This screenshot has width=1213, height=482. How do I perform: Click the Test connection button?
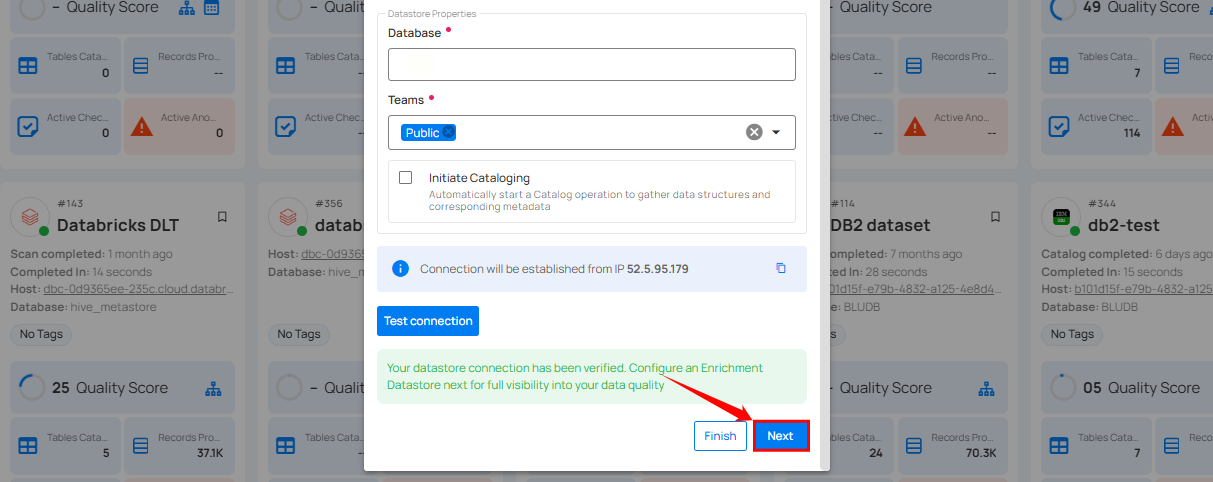(x=428, y=321)
